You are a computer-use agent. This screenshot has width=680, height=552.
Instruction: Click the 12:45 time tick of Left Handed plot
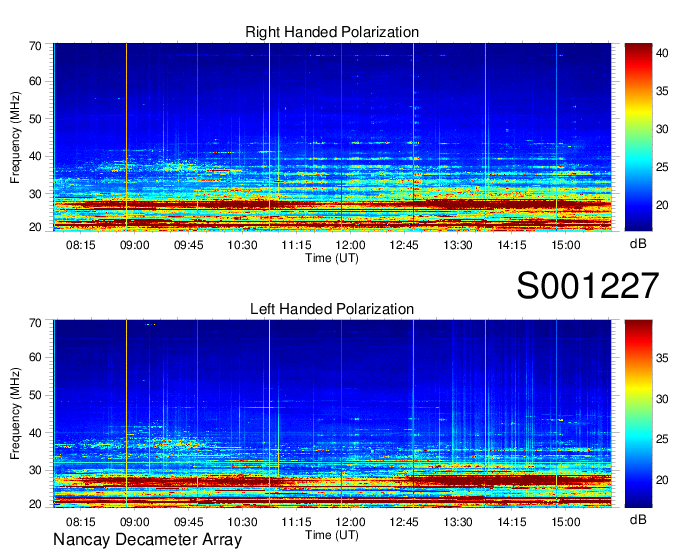404,522
